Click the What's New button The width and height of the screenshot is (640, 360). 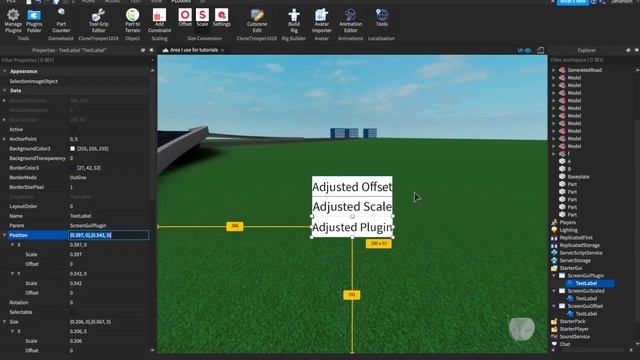tap(573, 2)
